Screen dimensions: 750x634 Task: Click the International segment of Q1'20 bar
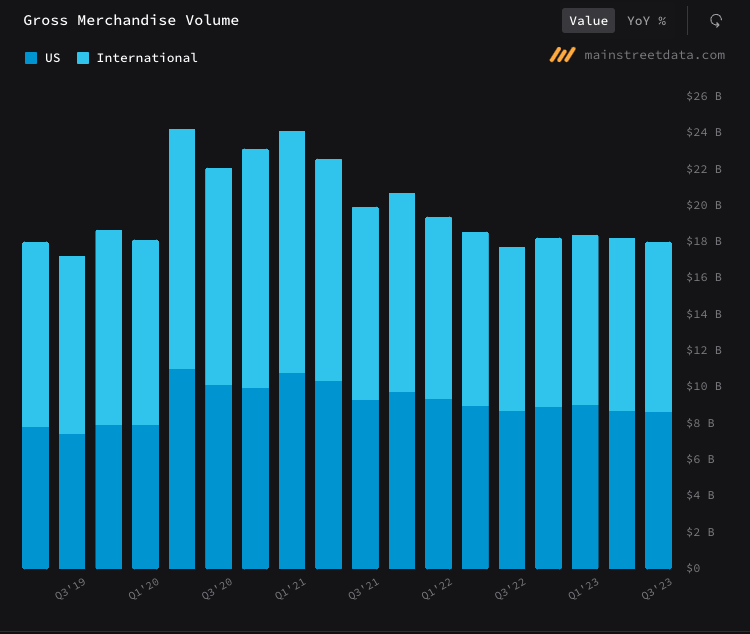tap(145, 330)
